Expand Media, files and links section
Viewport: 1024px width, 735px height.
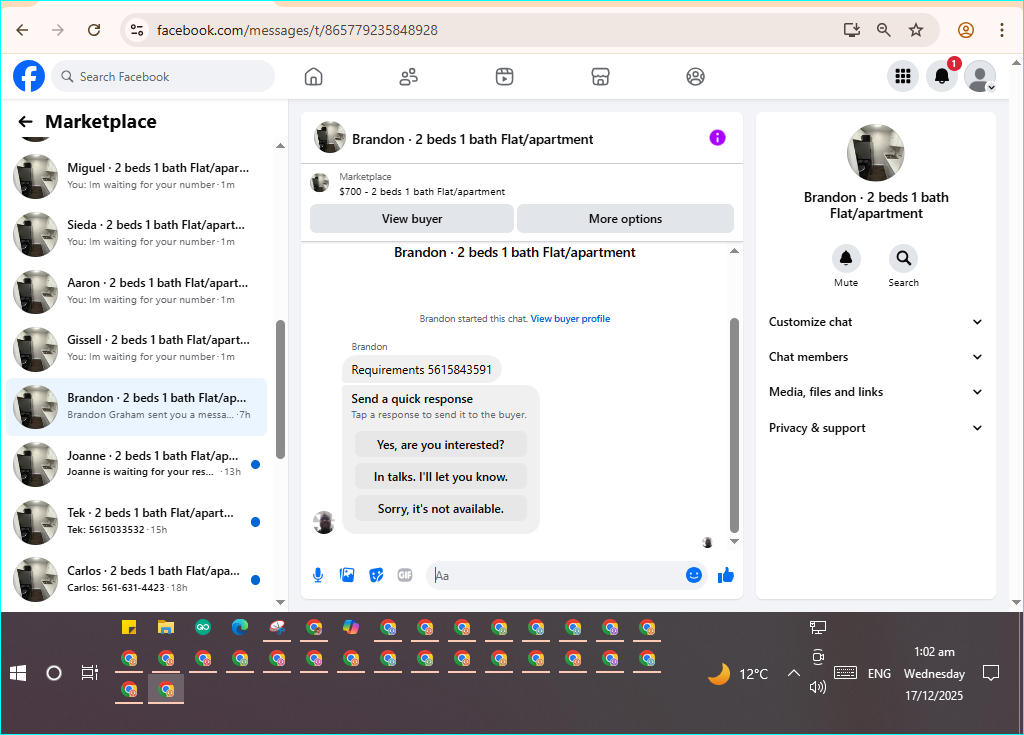(875, 392)
